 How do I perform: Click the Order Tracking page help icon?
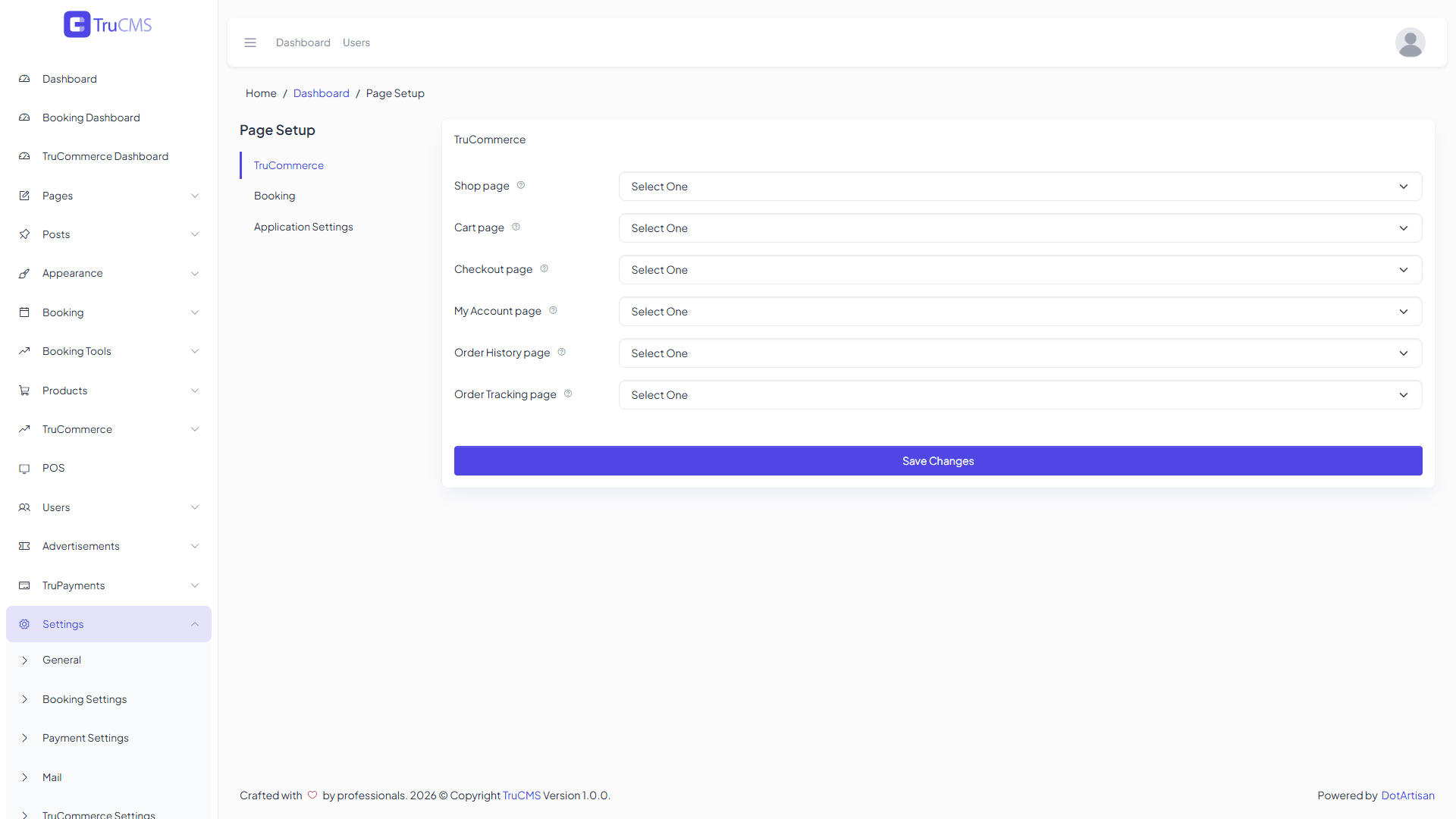[568, 394]
